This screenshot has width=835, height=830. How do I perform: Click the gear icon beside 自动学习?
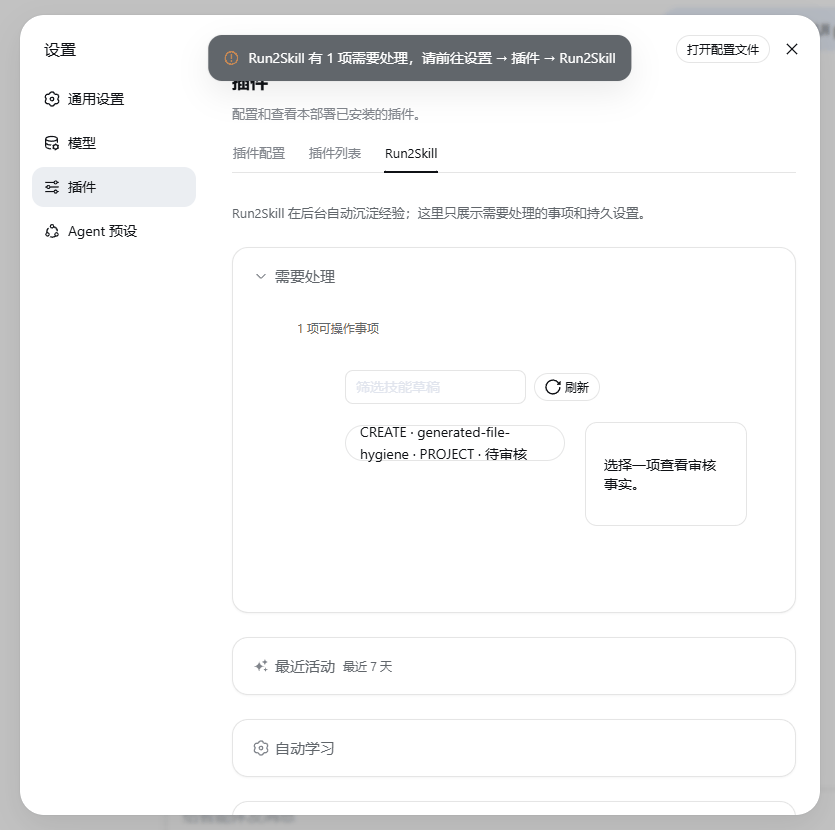click(x=261, y=748)
